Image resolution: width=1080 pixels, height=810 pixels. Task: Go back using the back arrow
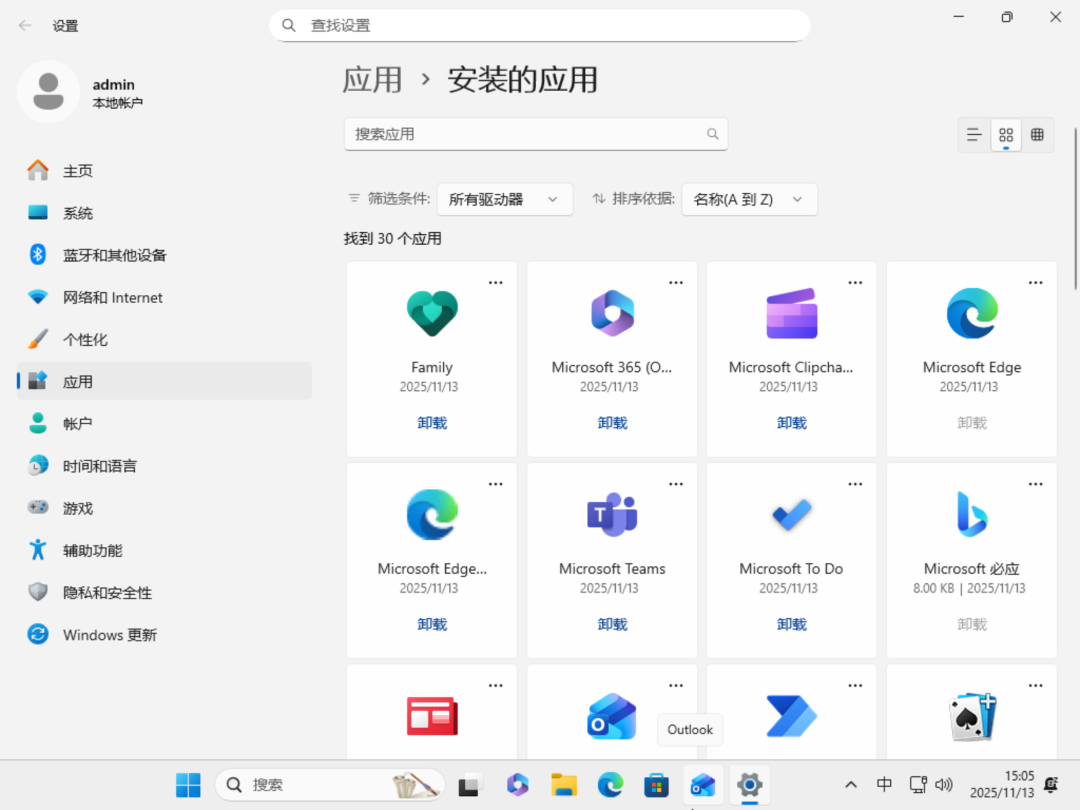pos(25,25)
